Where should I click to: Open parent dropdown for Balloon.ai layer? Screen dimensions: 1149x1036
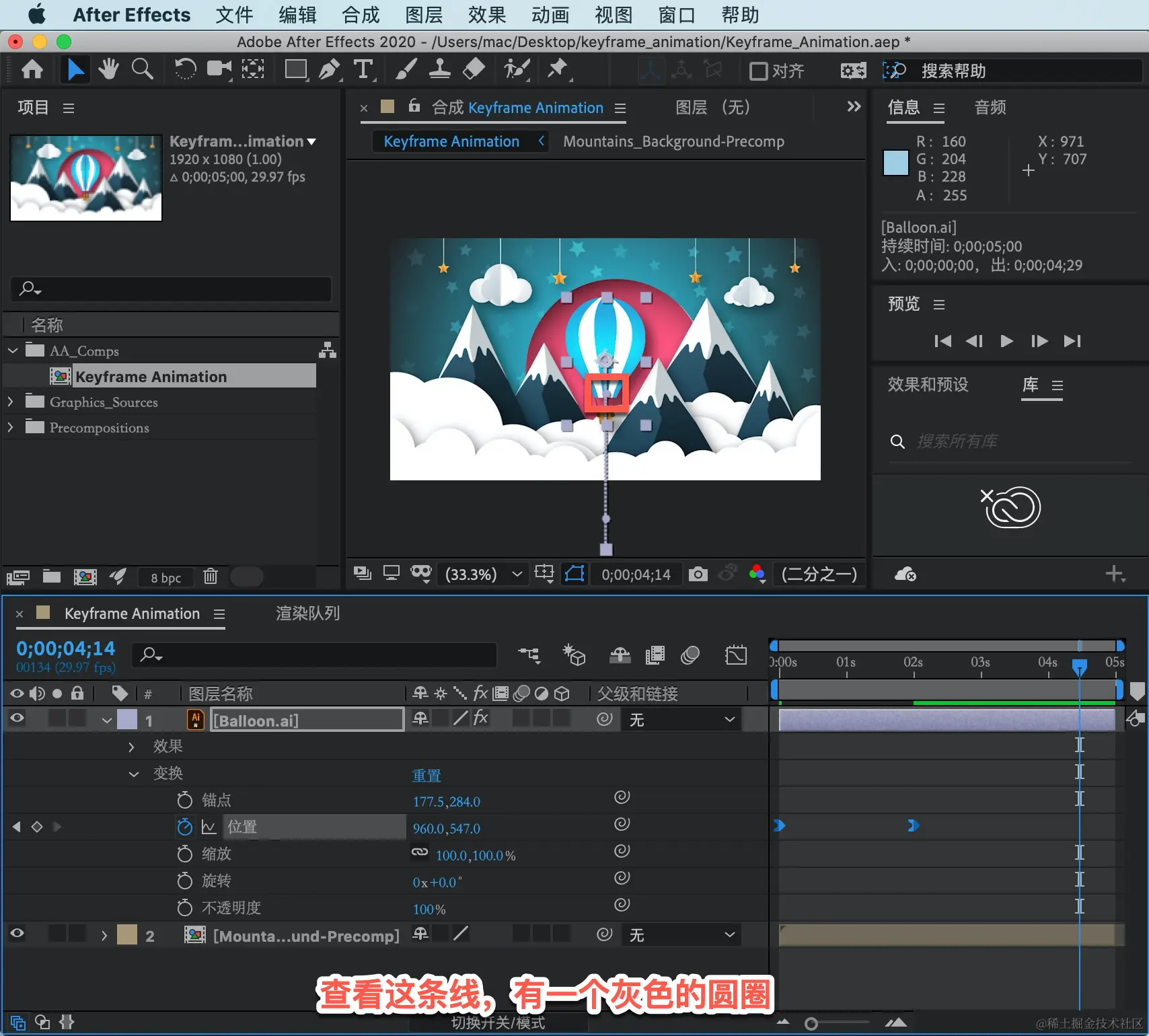click(x=682, y=720)
